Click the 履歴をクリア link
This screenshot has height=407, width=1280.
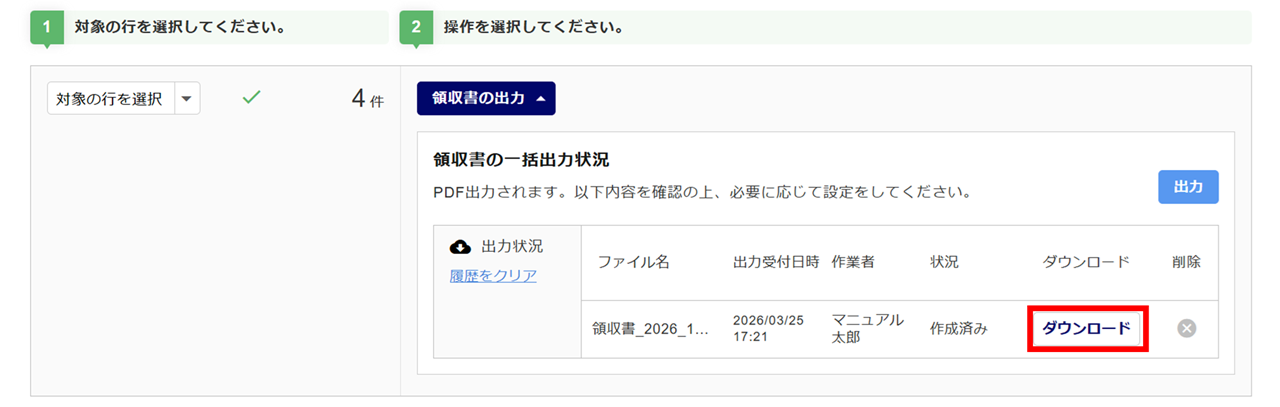[493, 276]
